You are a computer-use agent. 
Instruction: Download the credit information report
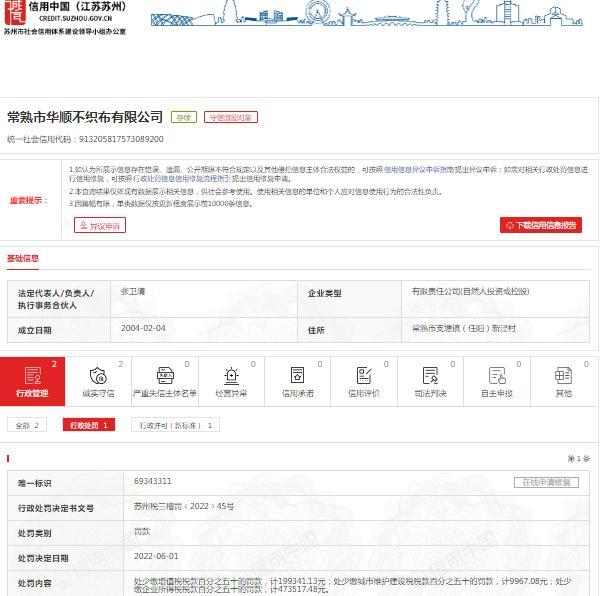(541, 225)
